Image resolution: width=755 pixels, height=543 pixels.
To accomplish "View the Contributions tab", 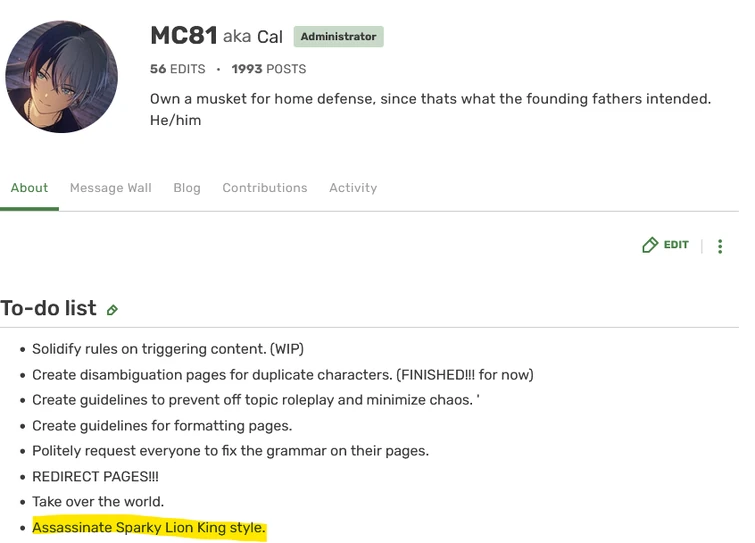I will (265, 188).
